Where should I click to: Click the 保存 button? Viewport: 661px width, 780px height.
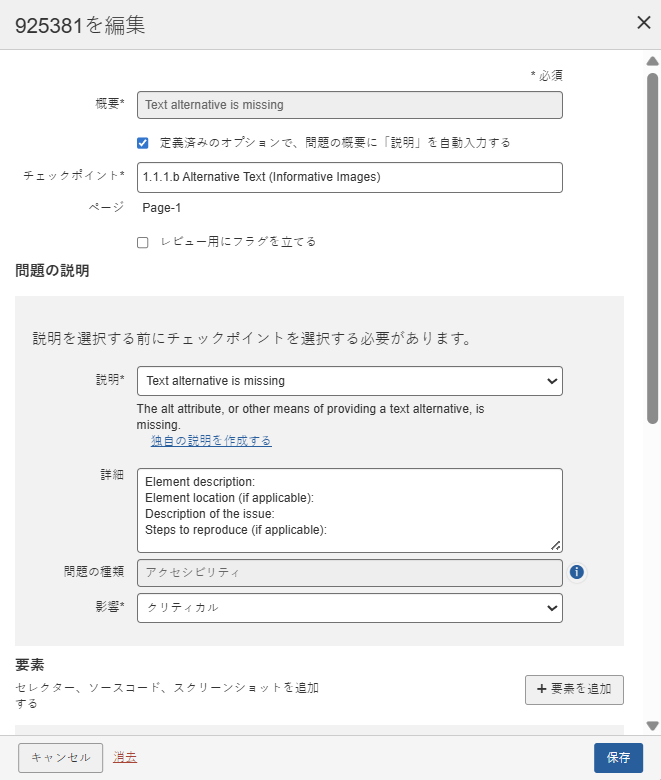pos(618,758)
